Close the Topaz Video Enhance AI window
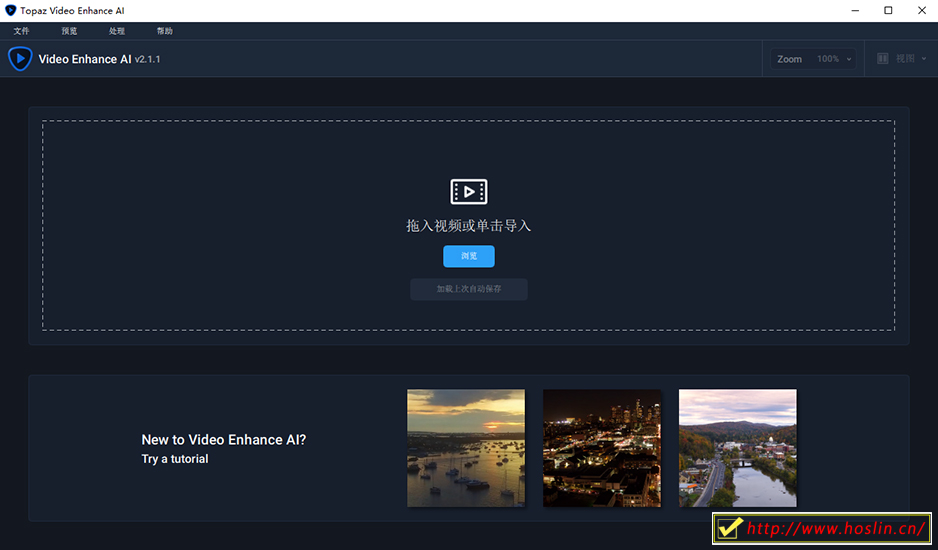Image resolution: width=938 pixels, height=550 pixels. tap(922, 10)
